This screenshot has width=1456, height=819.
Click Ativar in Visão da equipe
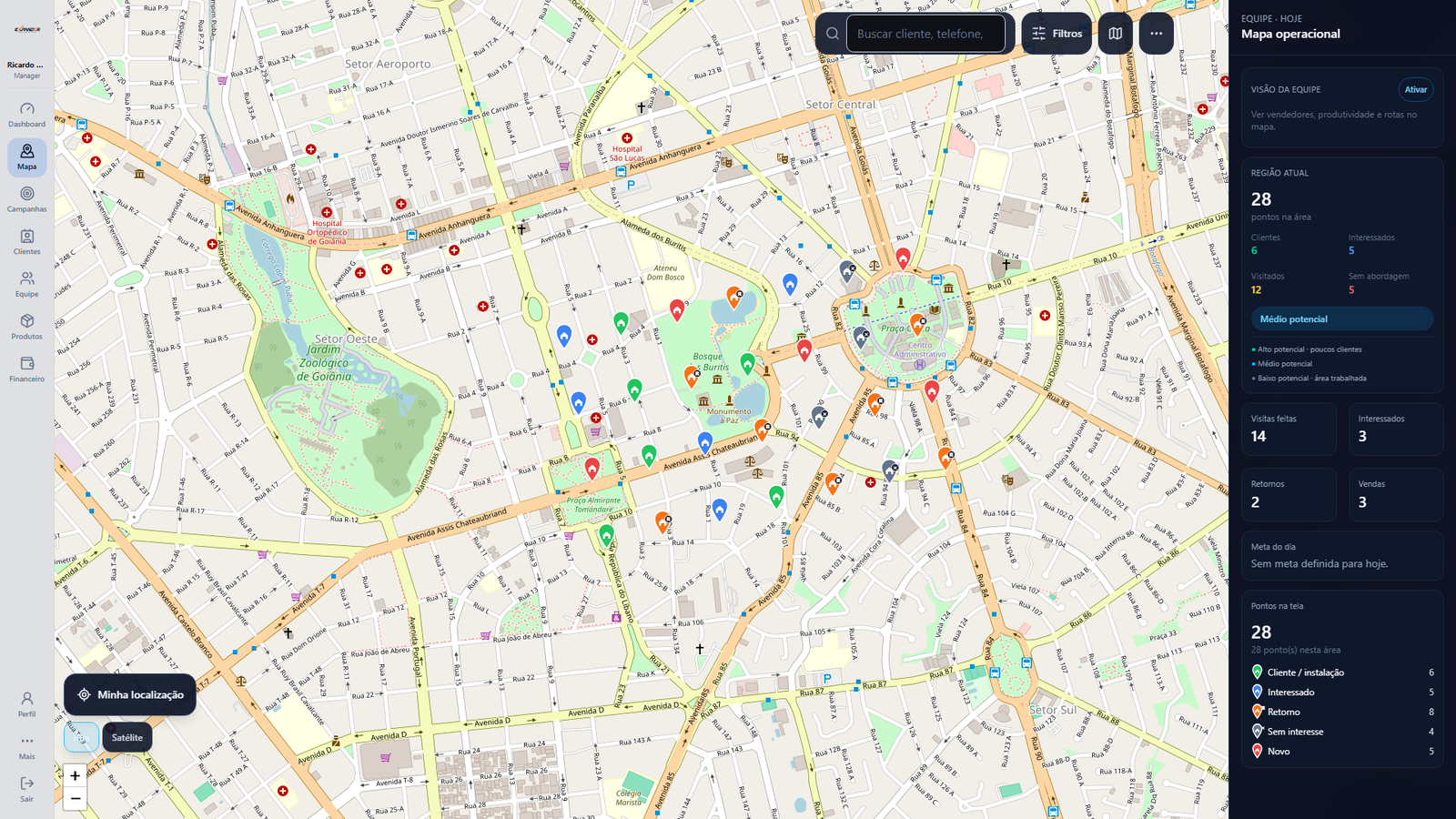pos(1415,89)
